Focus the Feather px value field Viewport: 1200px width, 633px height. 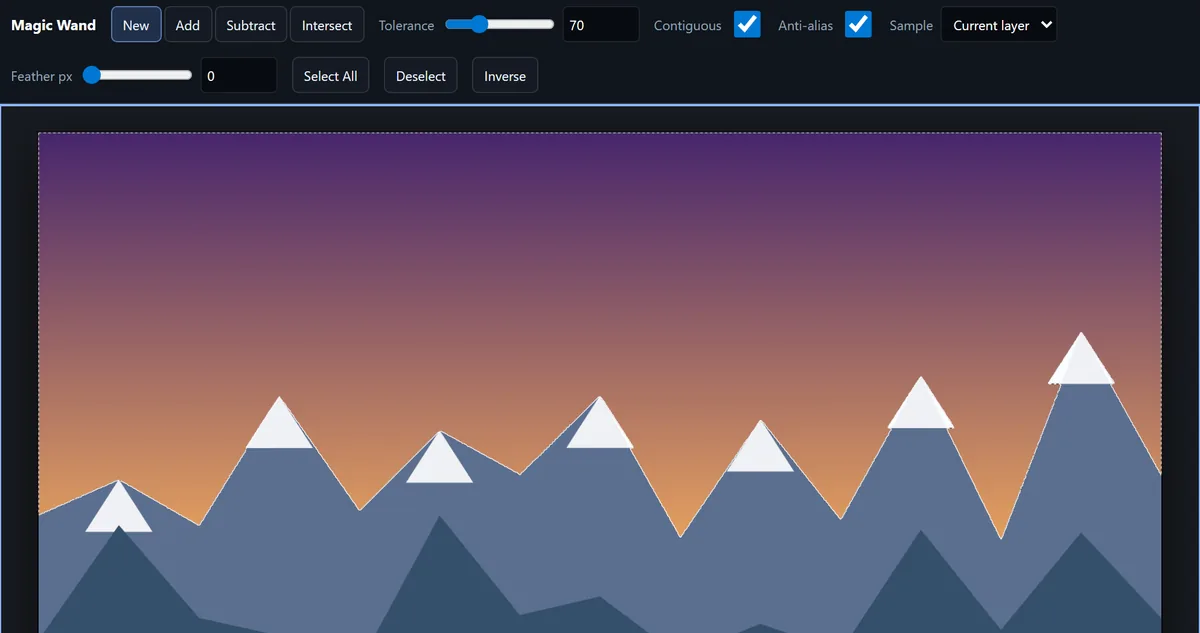point(239,75)
